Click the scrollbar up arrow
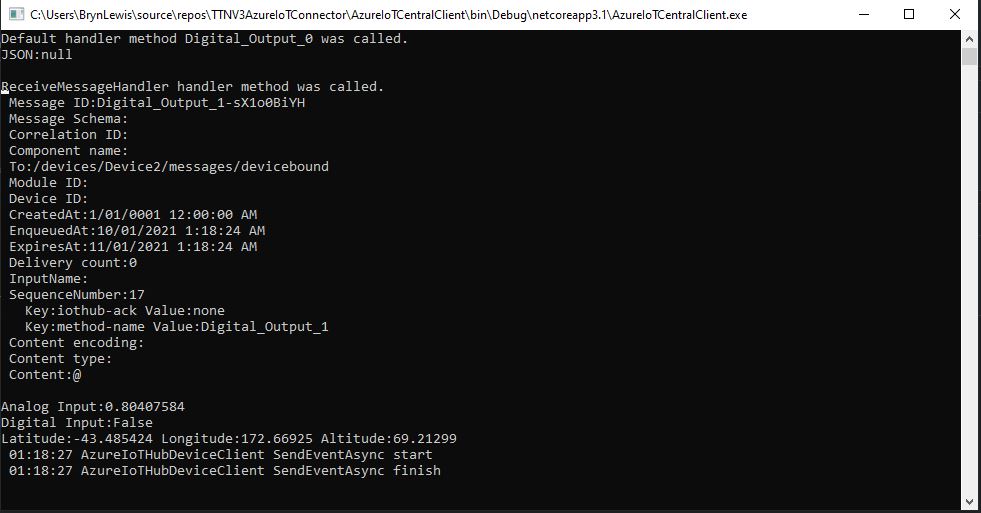 click(969, 38)
